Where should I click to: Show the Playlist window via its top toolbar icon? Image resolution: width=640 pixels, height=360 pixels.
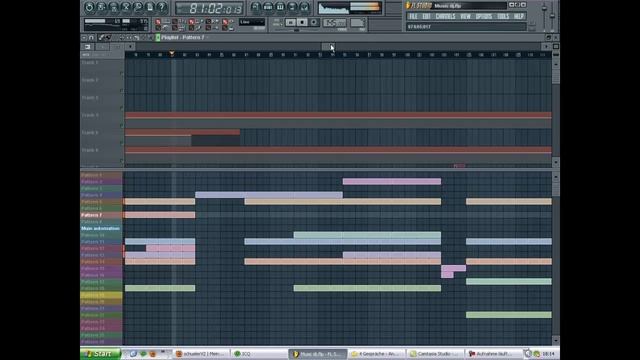(256, 7)
